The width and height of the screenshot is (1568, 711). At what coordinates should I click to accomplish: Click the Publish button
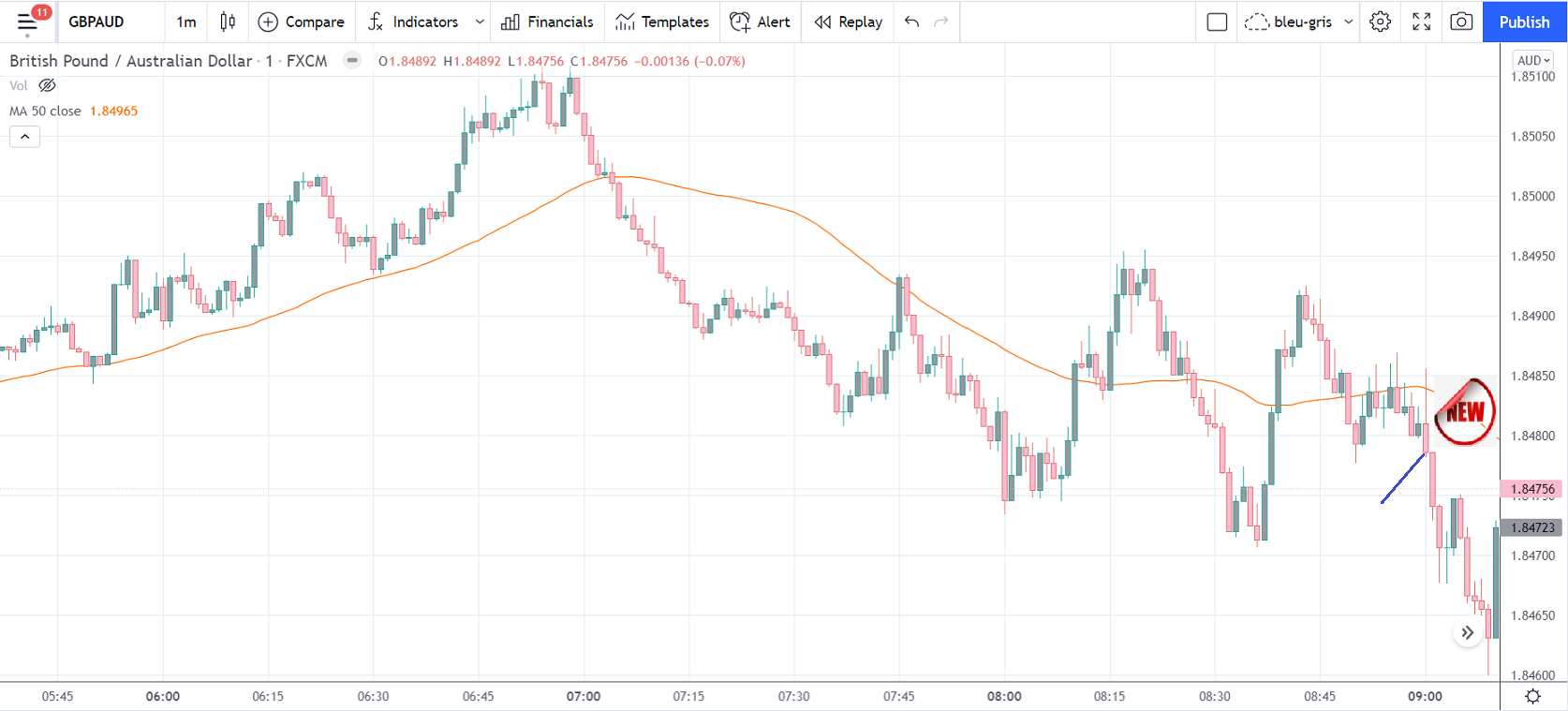(1524, 22)
